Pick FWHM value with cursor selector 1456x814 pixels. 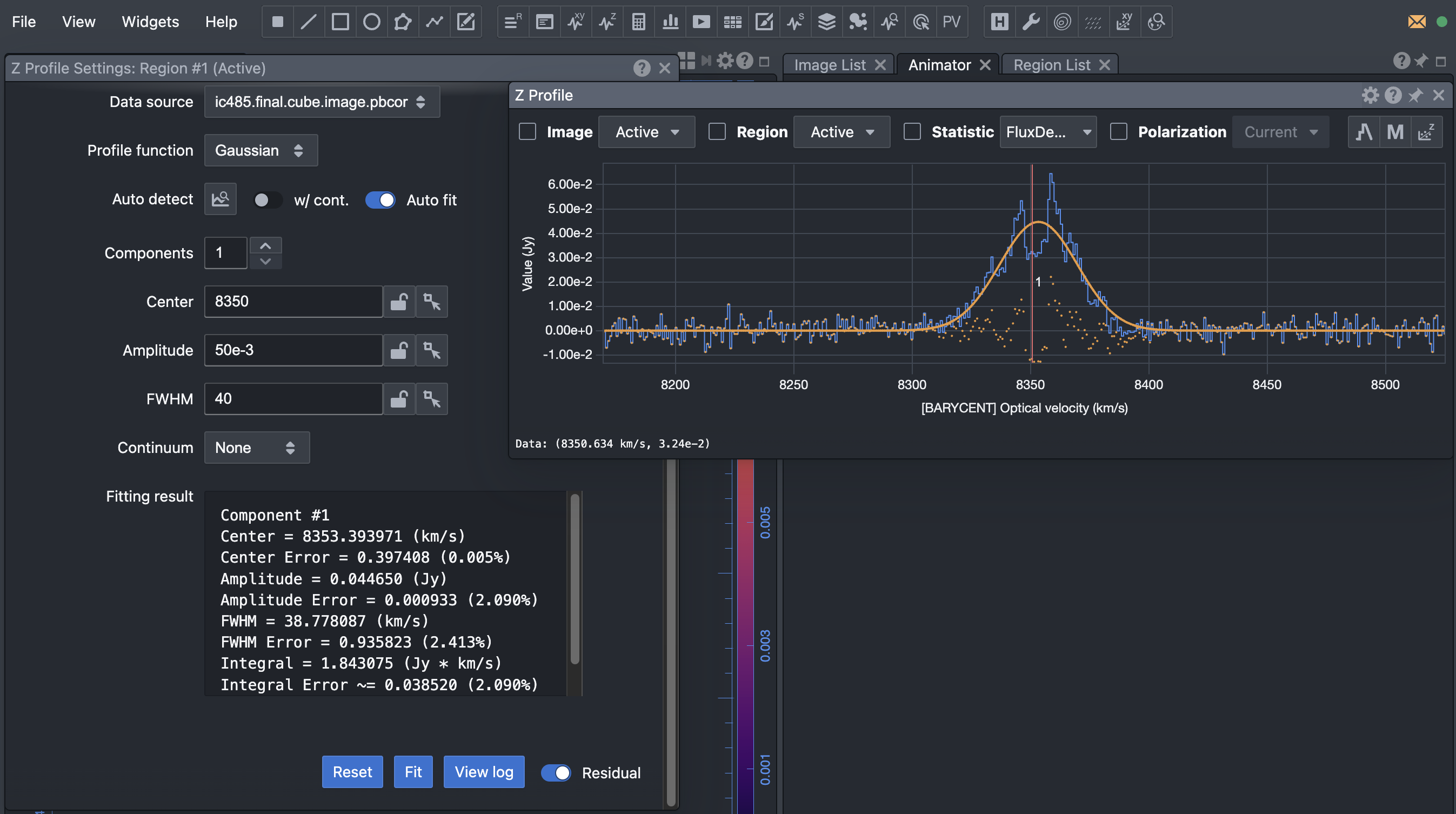coord(432,399)
